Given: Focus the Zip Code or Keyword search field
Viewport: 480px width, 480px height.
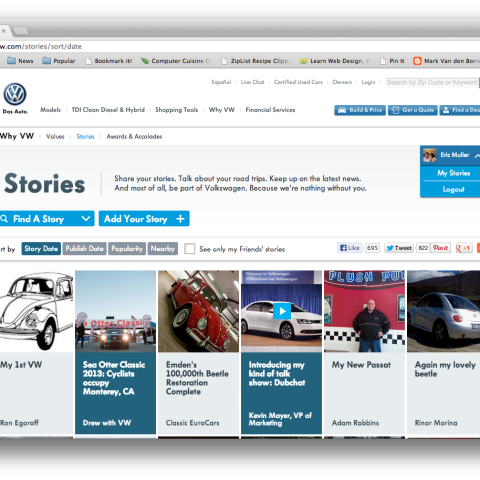Looking at the screenshot, I should (432, 82).
